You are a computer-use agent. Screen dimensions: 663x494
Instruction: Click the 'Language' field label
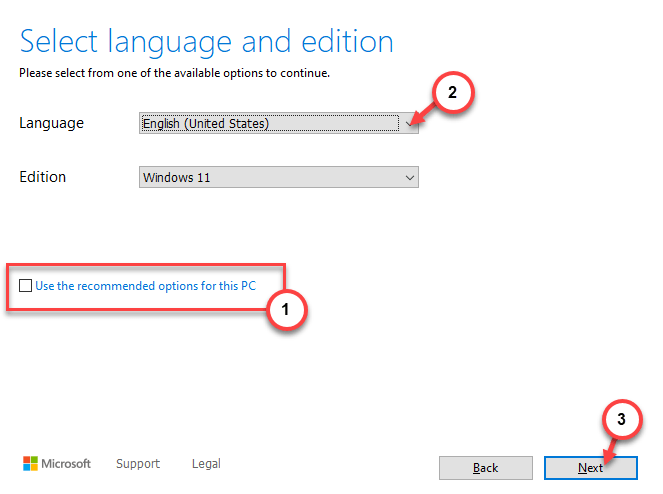point(52,123)
